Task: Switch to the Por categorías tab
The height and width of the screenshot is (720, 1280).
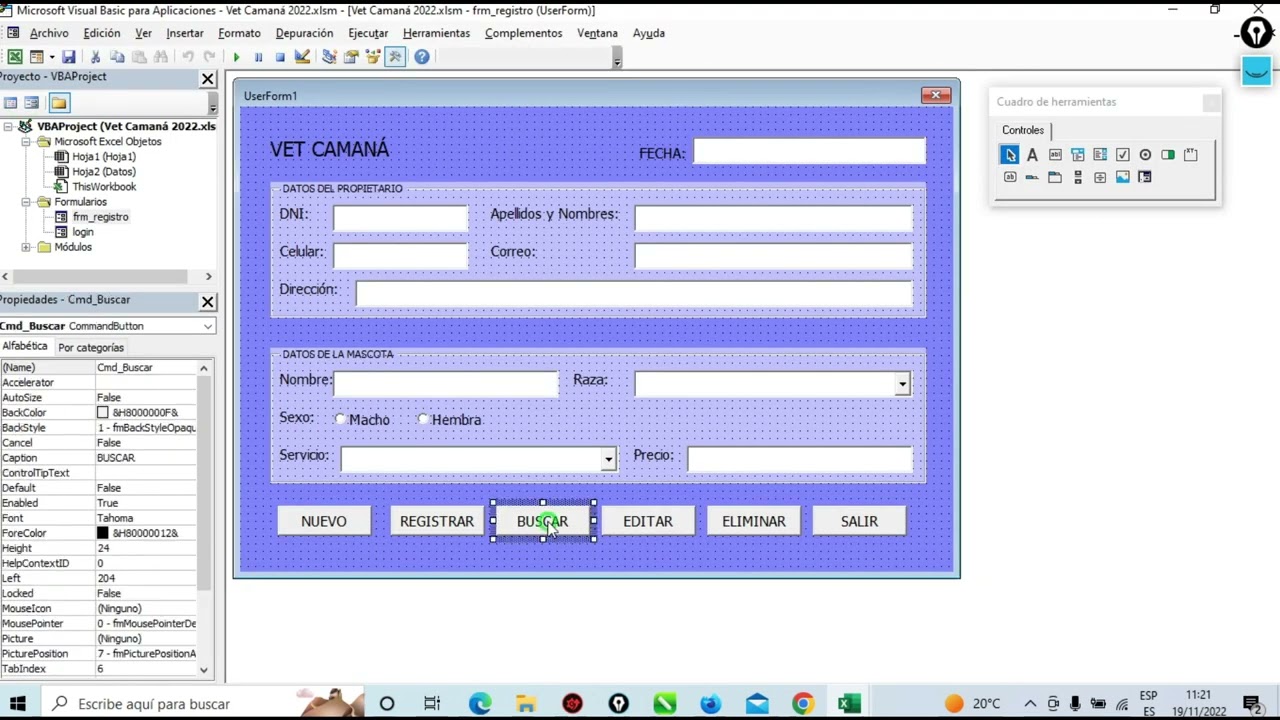Action: click(91, 347)
